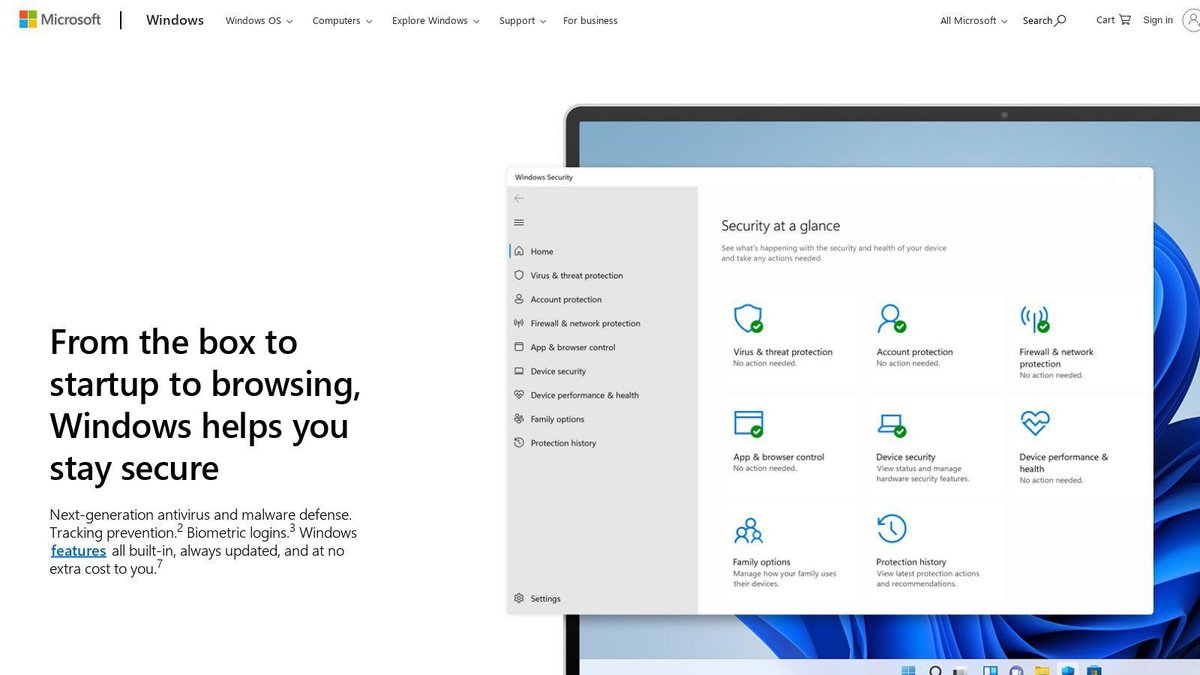This screenshot has width=1200, height=675.
Task: Expand the Support menu
Action: pyautogui.click(x=523, y=21)
